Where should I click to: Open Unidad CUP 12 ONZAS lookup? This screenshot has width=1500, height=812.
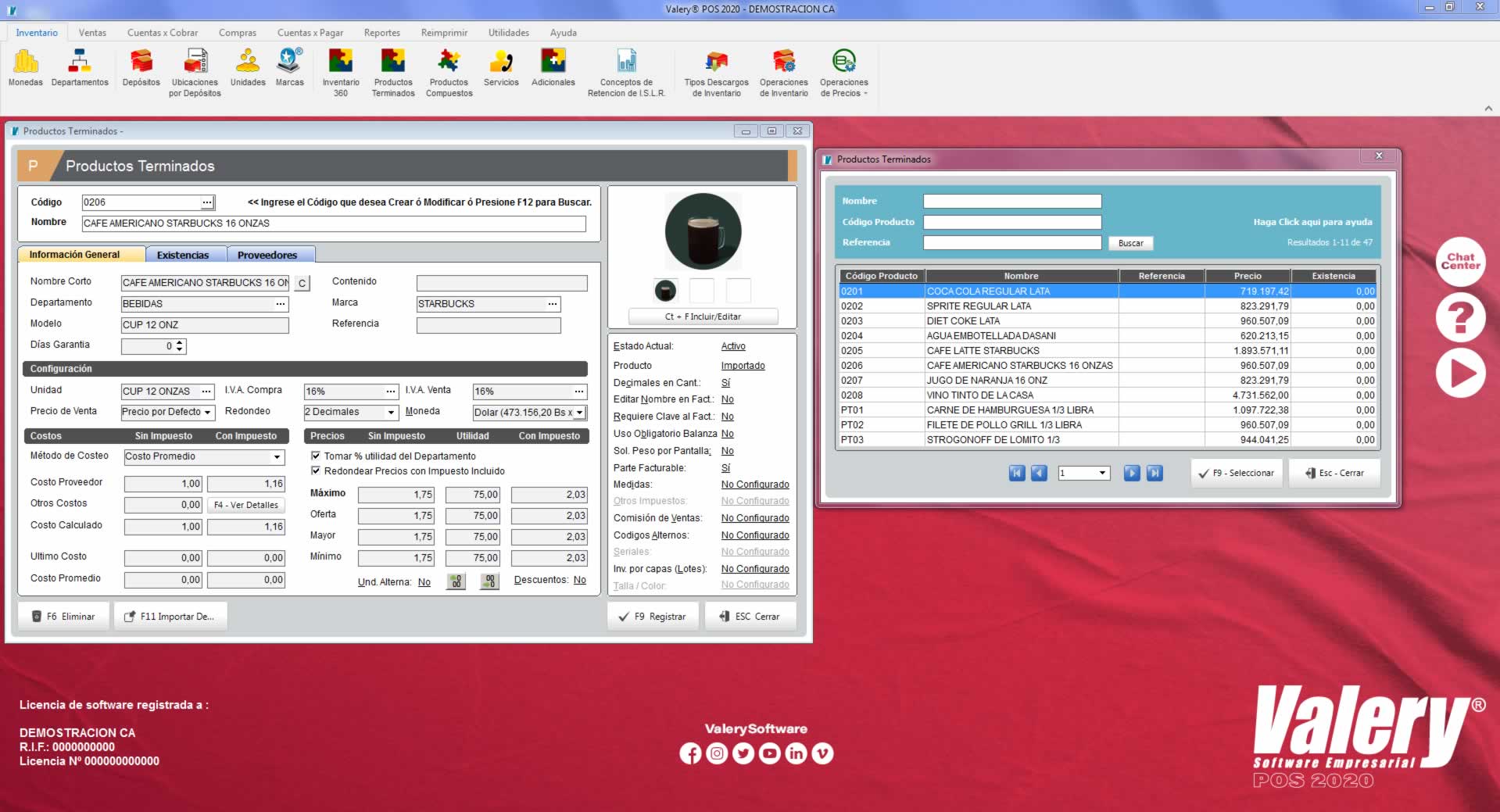[x=206, y=392]
